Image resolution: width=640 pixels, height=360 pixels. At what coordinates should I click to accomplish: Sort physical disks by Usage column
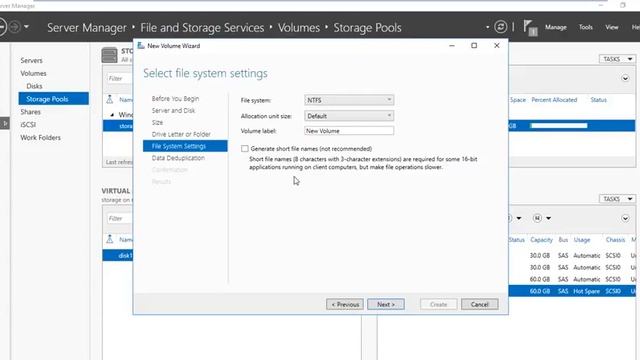tap(582, 240)
